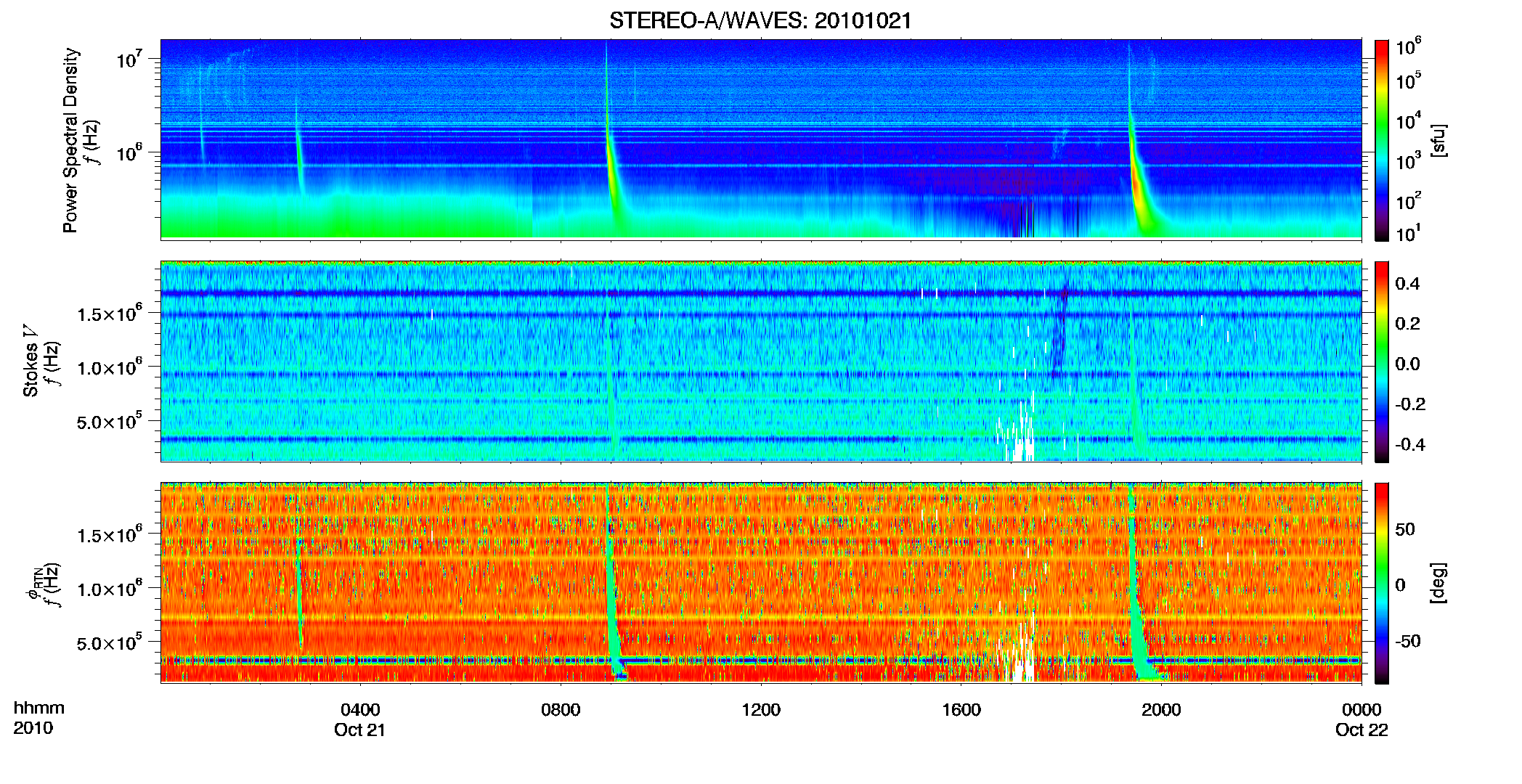Click the 1.0×10^6 tick in the Stokes V panel
The width and height of the screenshot is (1522, 784).
(x=109, y=367)
